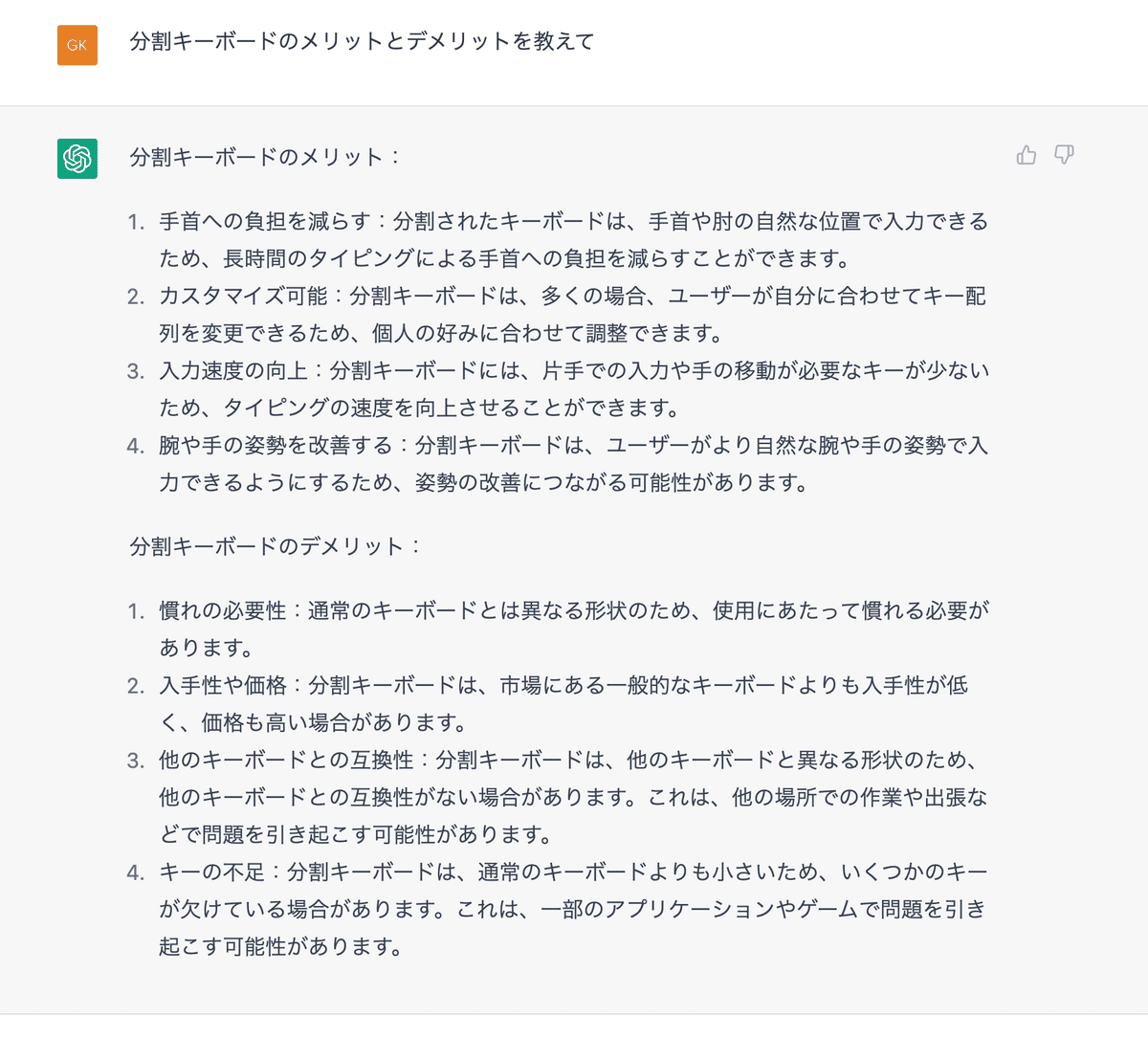1148x1060 pixels.
Task: Select demerit item キーの不足
Action: pos(211,872)
